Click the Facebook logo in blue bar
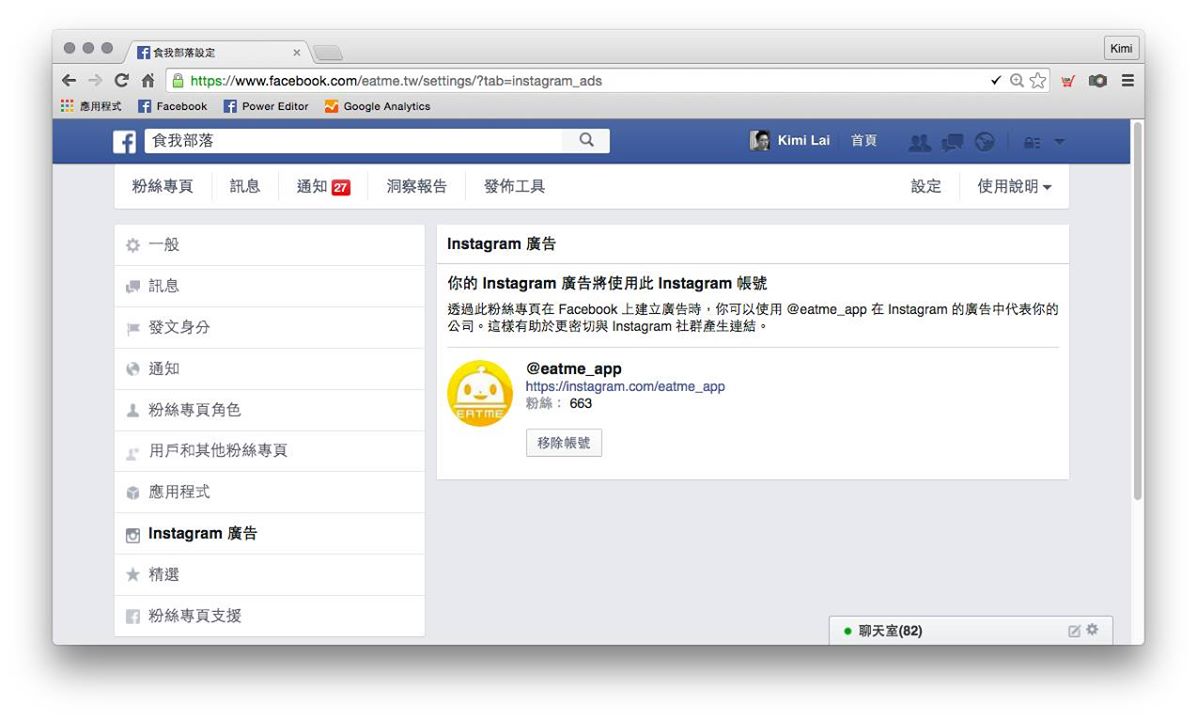1197x720 pixels. (124, 141)
